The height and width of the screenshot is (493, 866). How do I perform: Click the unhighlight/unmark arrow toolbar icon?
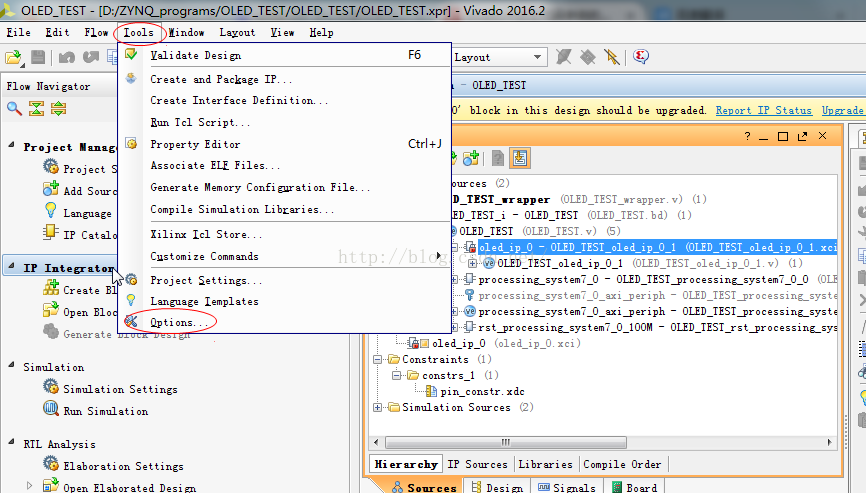[x=611, y=56]
